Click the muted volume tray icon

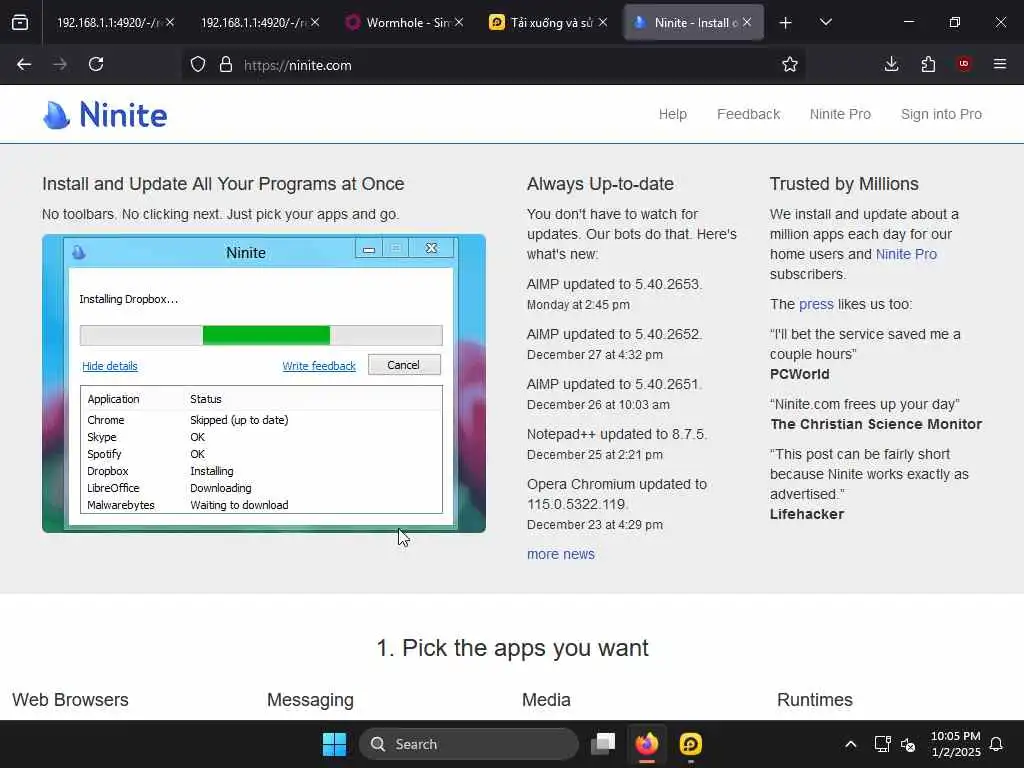coord(908,744)
